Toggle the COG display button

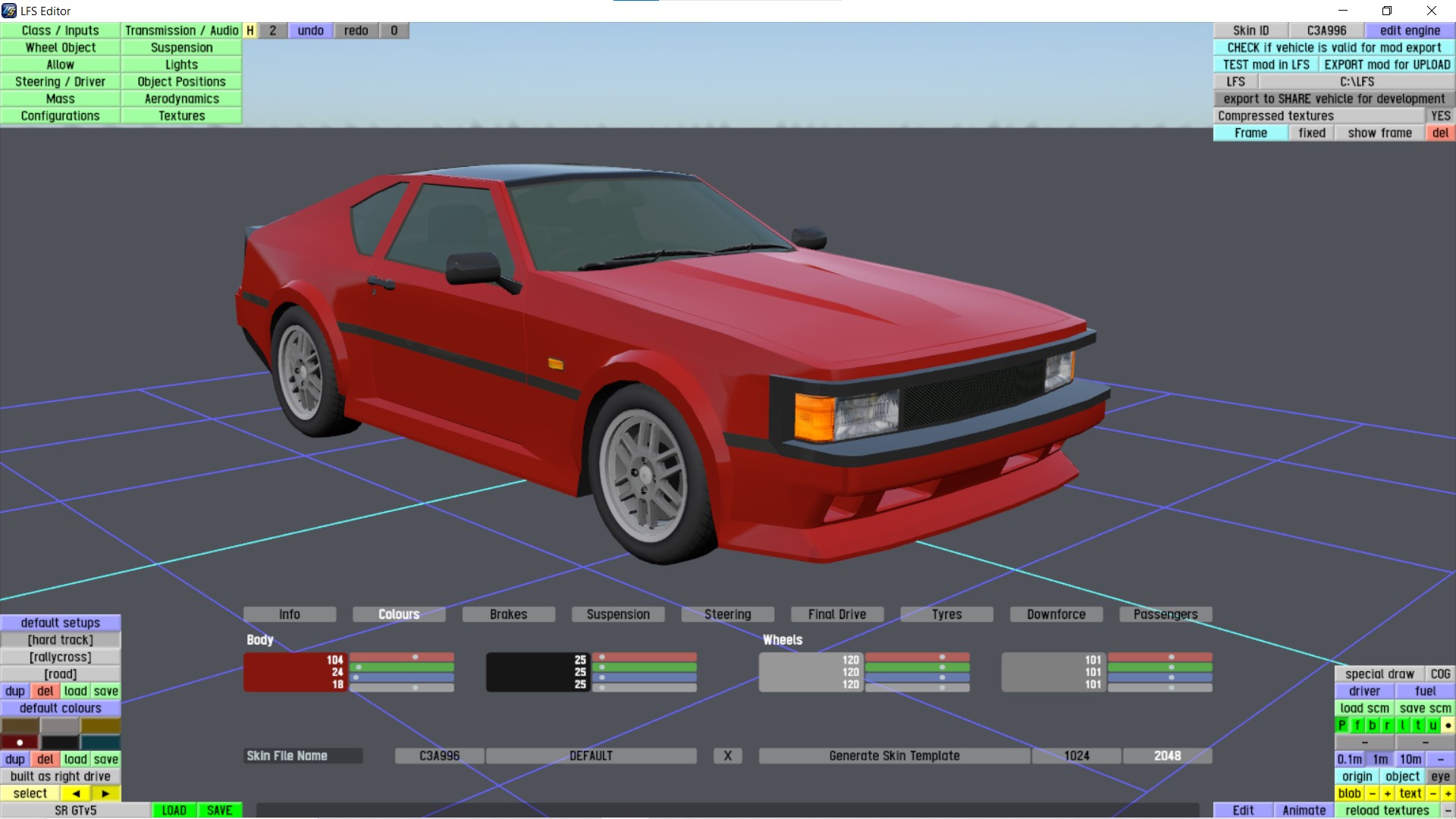click(1440, 673)
